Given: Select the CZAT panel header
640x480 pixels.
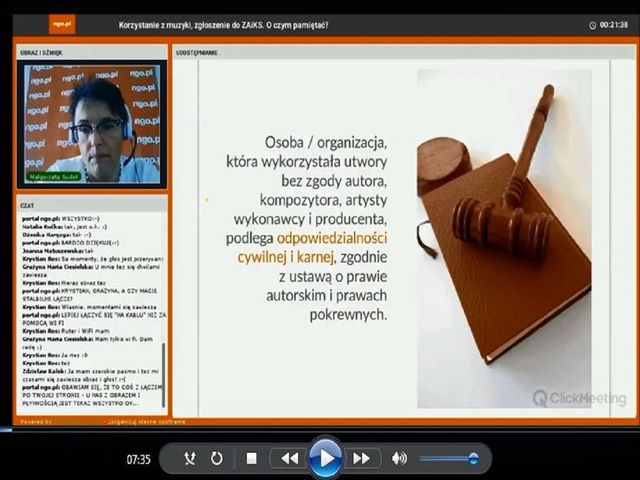Looking at the screenshot, I should point(28,203).
